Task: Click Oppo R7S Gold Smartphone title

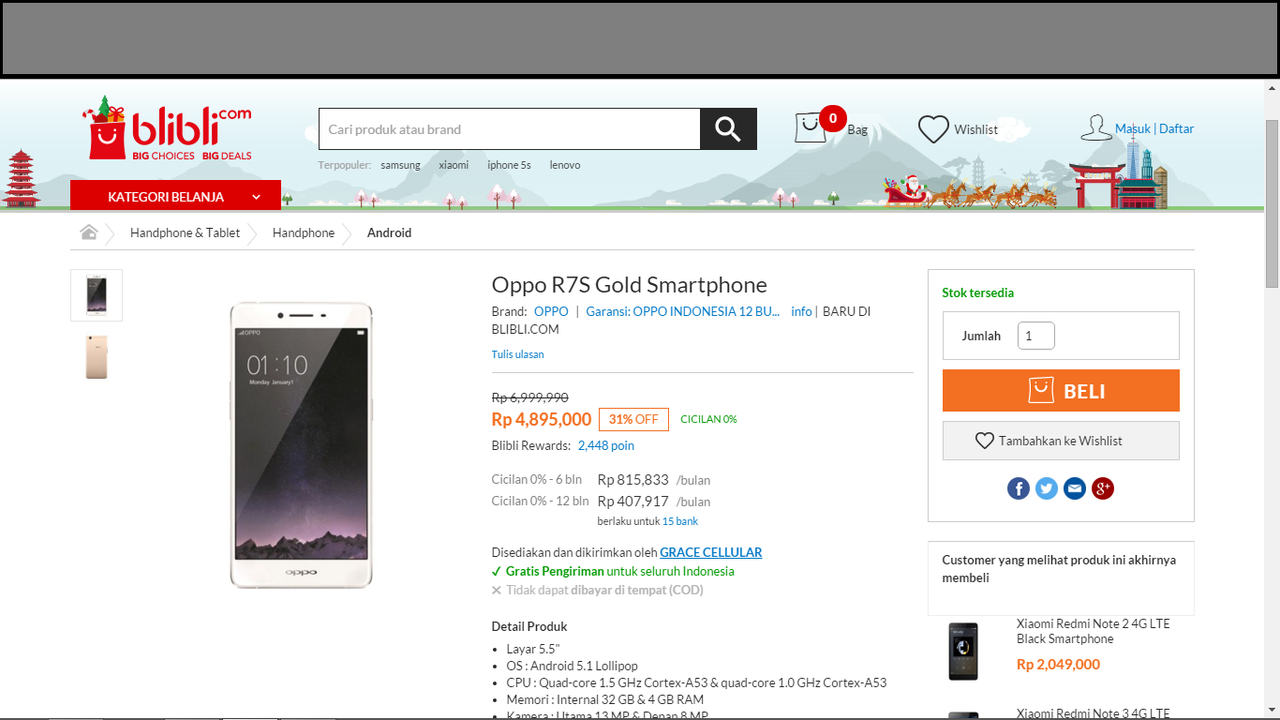Action: click(629, 285)
